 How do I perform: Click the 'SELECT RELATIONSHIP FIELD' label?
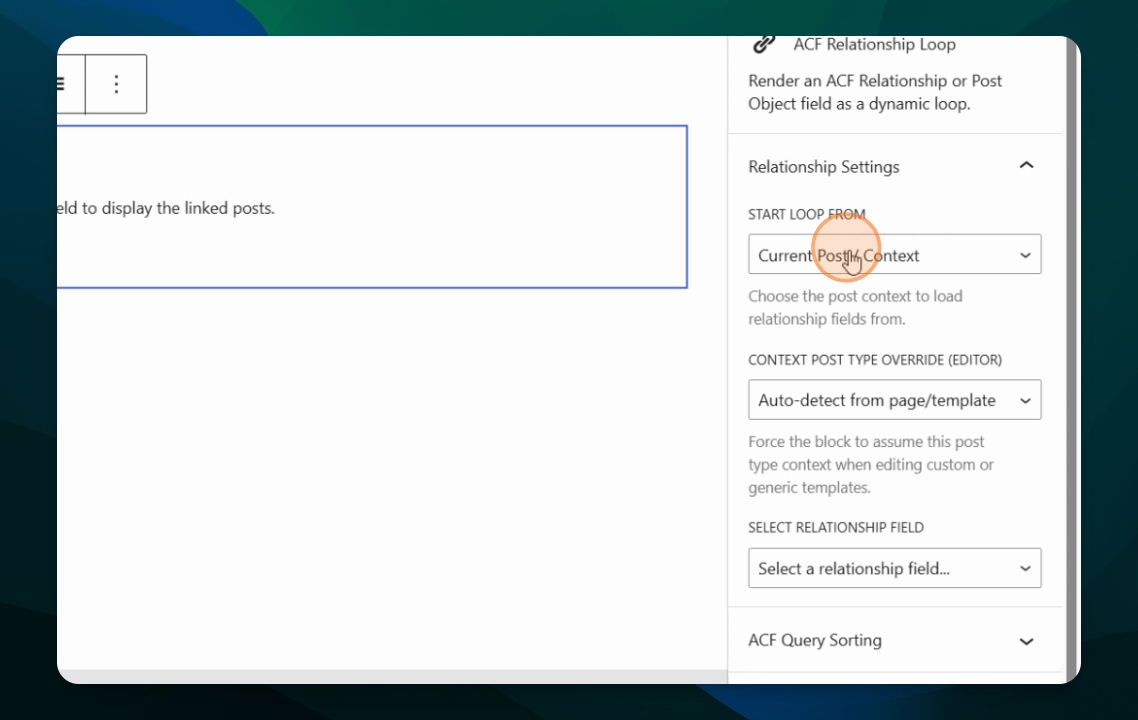[x=835, y=528]
